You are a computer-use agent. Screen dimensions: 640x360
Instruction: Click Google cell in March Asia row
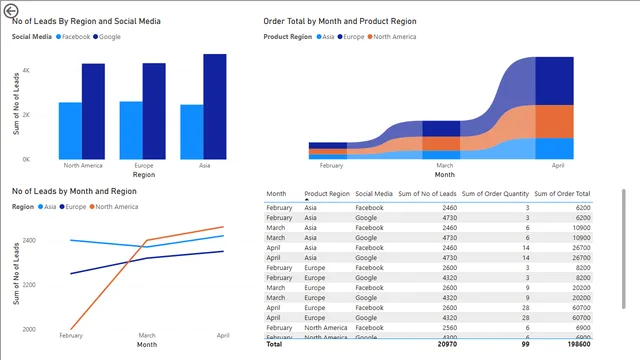click(x=366, y=238)
